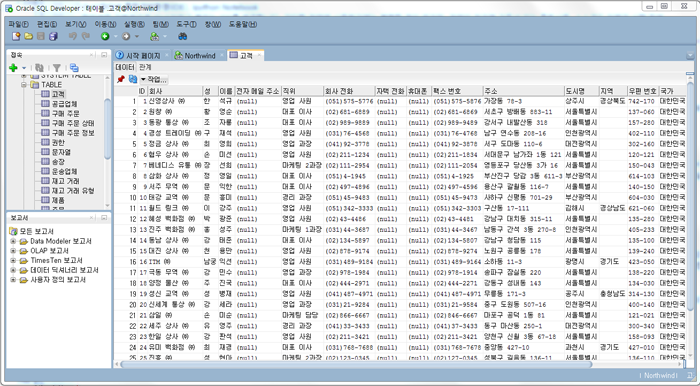This screenshot has height=386, width=700.
Task: Switch to the Northwind tab
Action: (200, 55)
